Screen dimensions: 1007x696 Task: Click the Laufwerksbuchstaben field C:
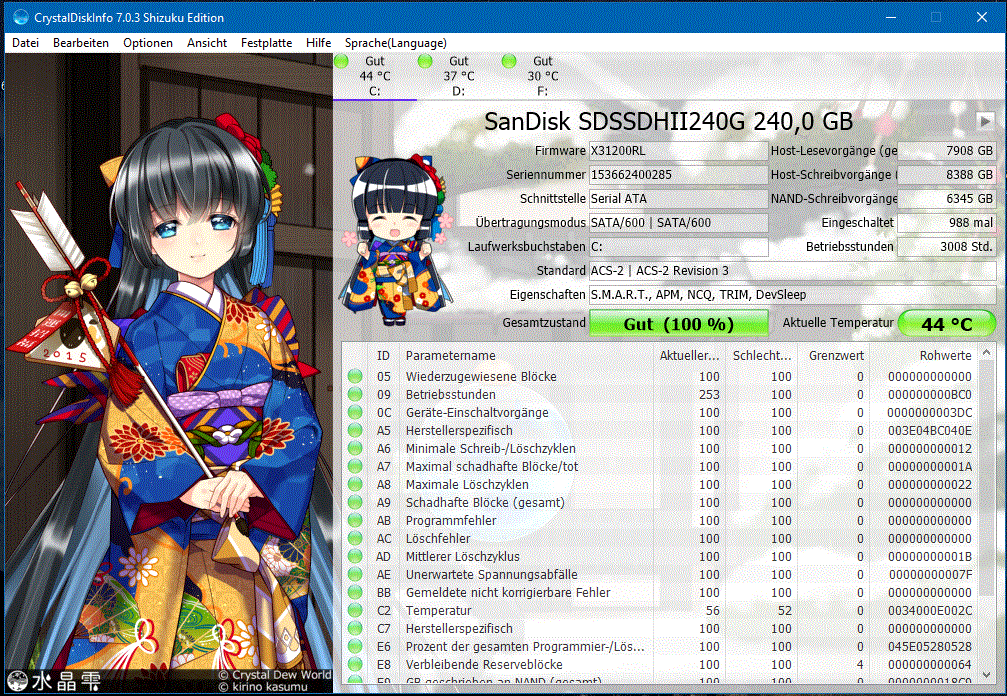678,247
